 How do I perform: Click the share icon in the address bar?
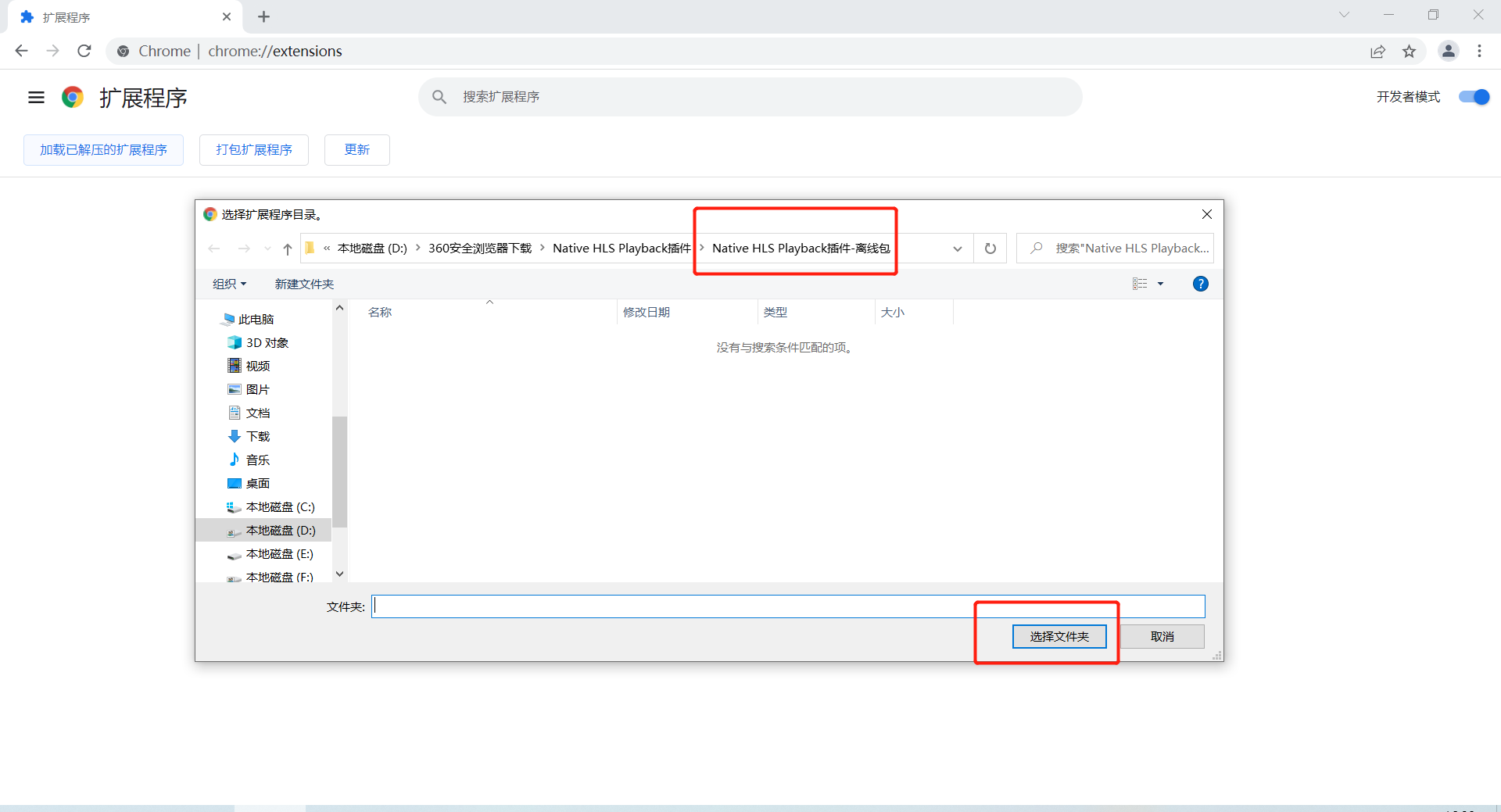[x=1378, y=51]
